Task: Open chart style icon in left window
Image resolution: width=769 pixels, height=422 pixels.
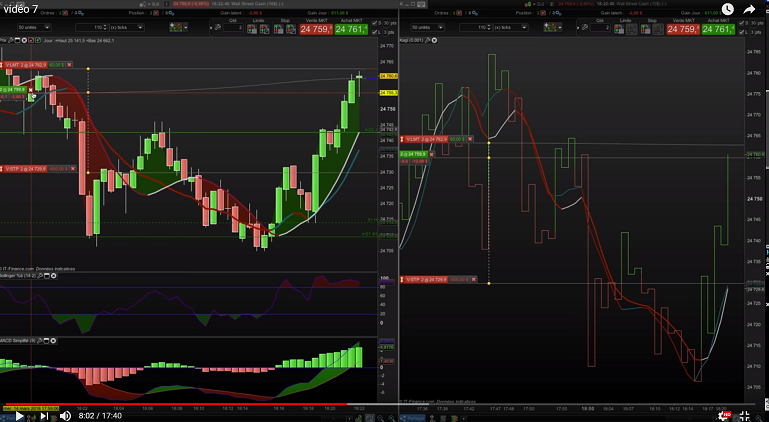Action: (x=176, y=27)
